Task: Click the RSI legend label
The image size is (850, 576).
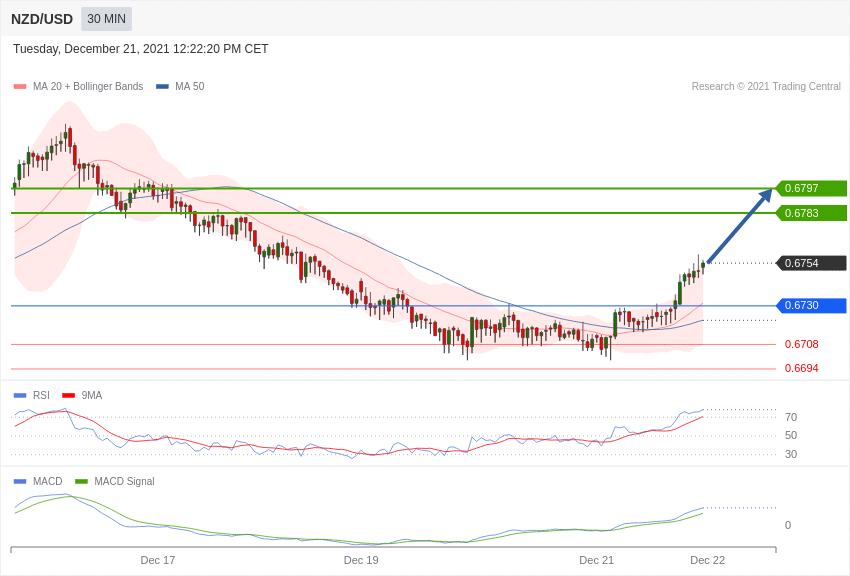Action: 41,396
